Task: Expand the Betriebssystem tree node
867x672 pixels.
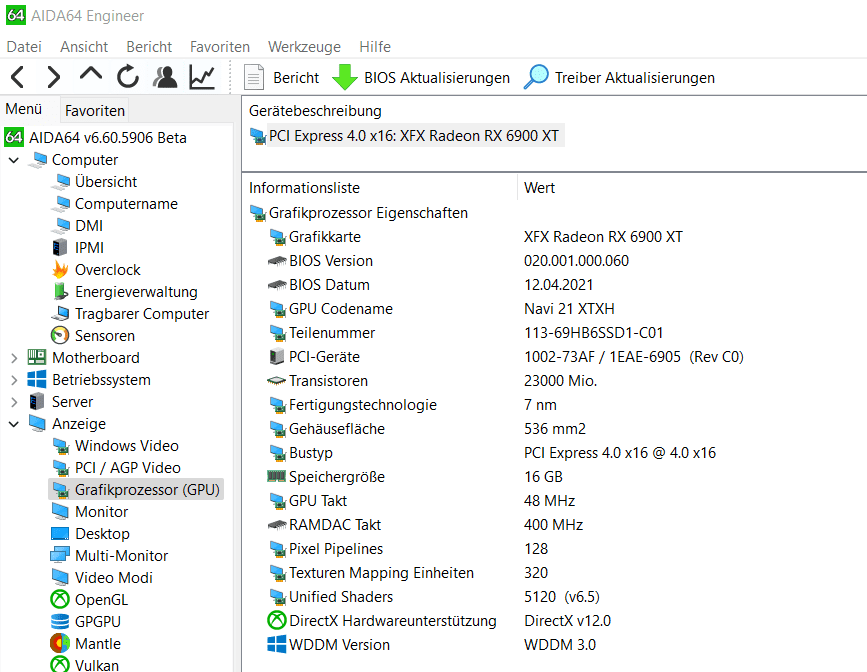Action: (14, 380)
